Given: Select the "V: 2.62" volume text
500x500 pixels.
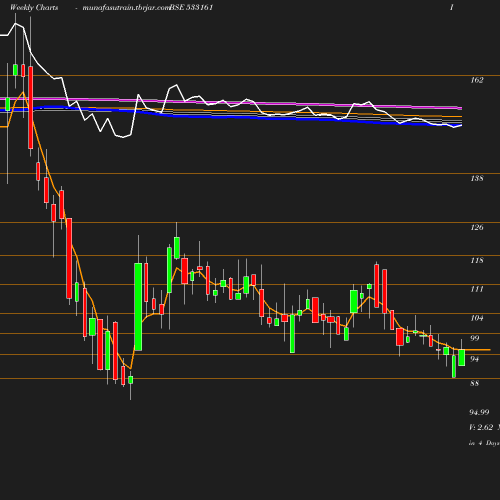Looking at the screenshot, I should point(481,427).
